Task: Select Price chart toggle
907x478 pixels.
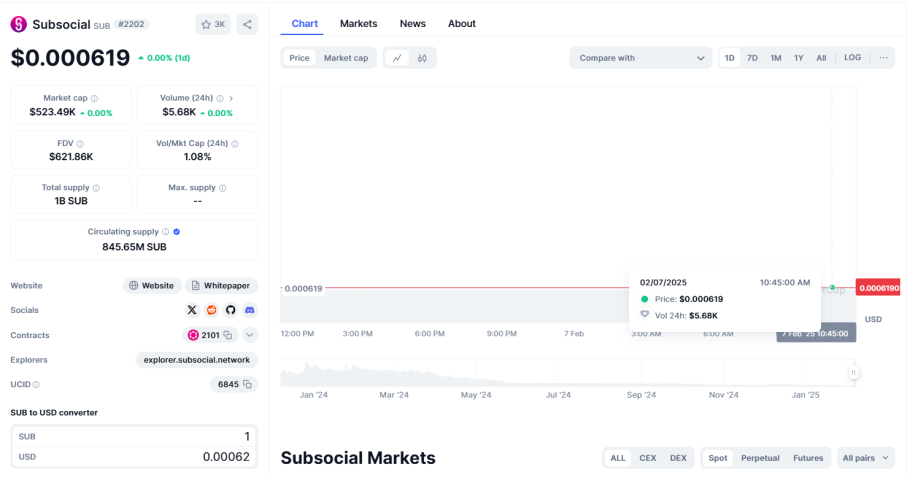Action: tap(299, 58)
